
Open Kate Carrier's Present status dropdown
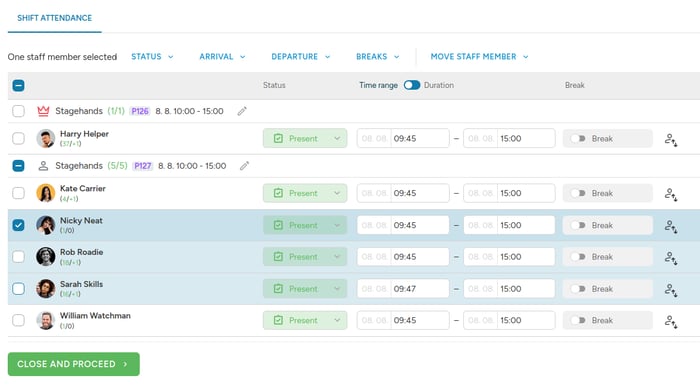coord(305,193)
